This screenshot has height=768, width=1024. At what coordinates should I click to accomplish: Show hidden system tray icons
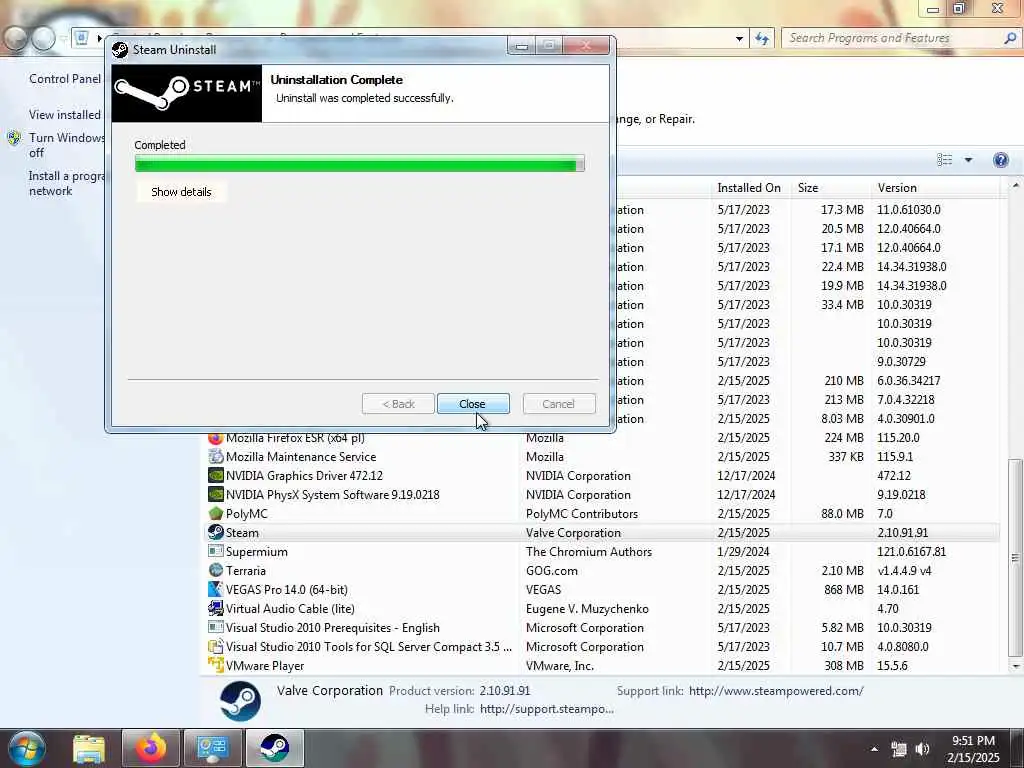[x=874, y=749]
